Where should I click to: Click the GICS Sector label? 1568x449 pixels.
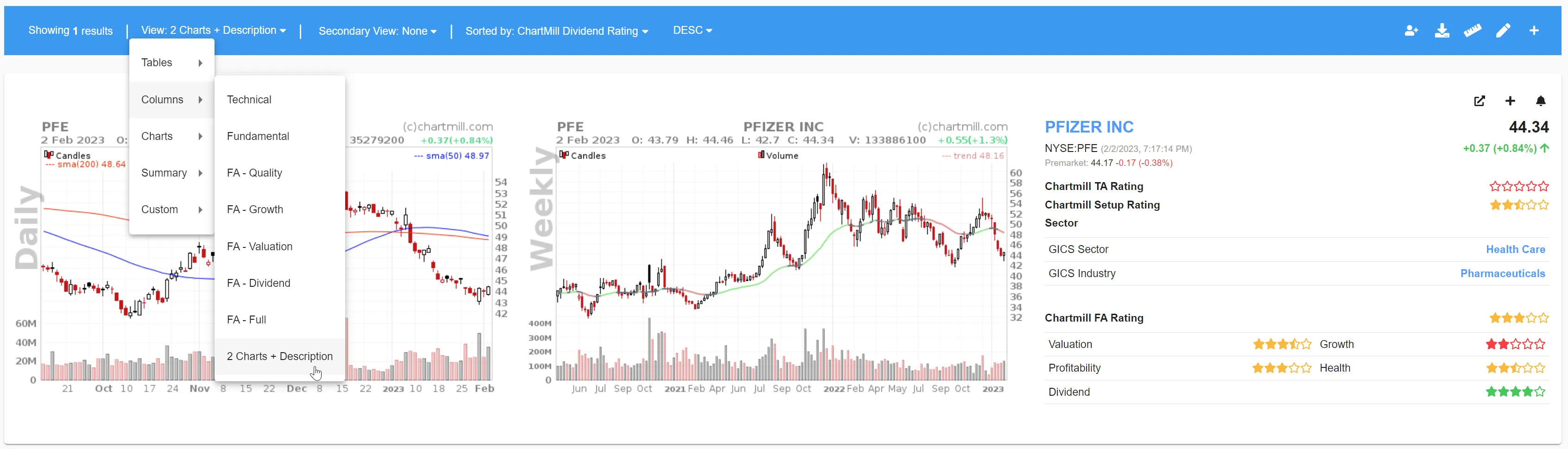(1078, 249)
